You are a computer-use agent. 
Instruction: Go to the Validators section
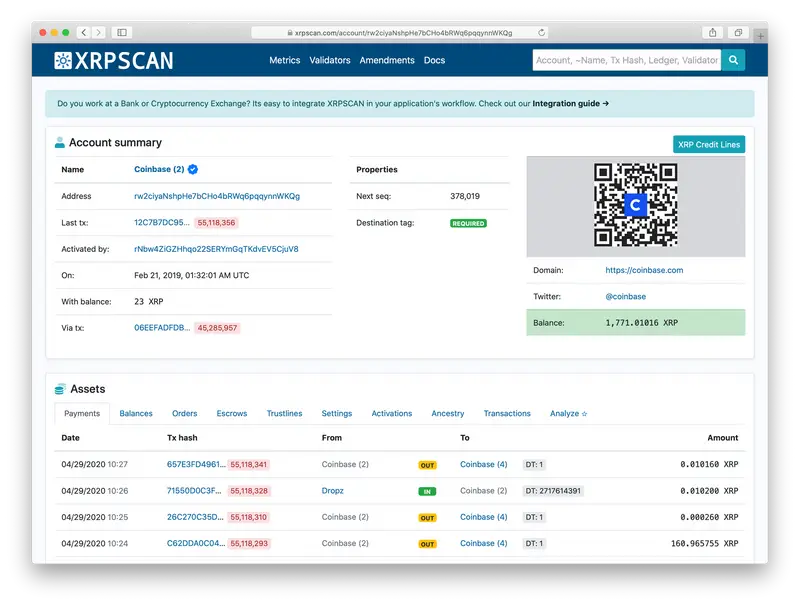(330, 60)
